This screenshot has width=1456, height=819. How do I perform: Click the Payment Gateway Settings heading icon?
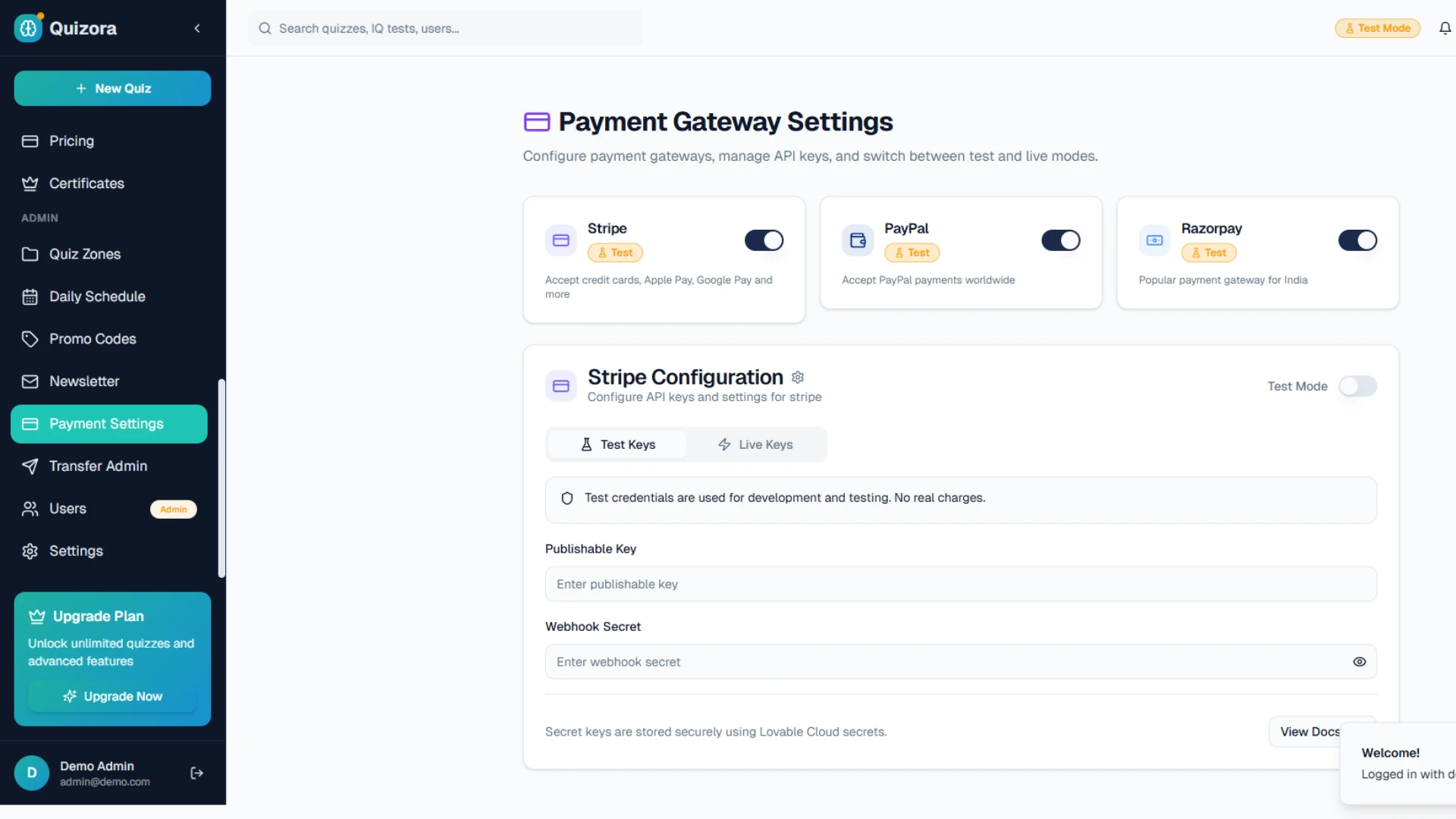point(537,122)
